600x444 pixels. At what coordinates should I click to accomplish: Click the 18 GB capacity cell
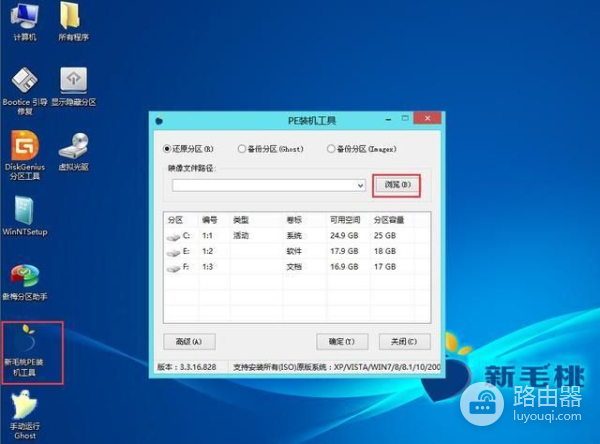(385, 251)
